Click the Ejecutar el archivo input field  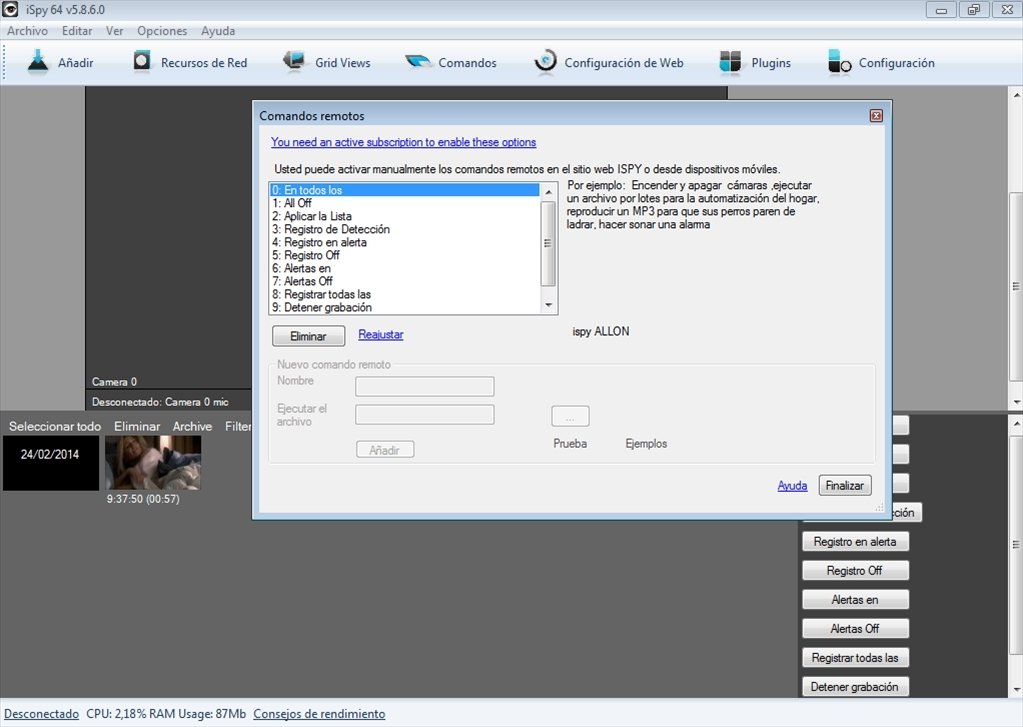[x=425, y=414]
